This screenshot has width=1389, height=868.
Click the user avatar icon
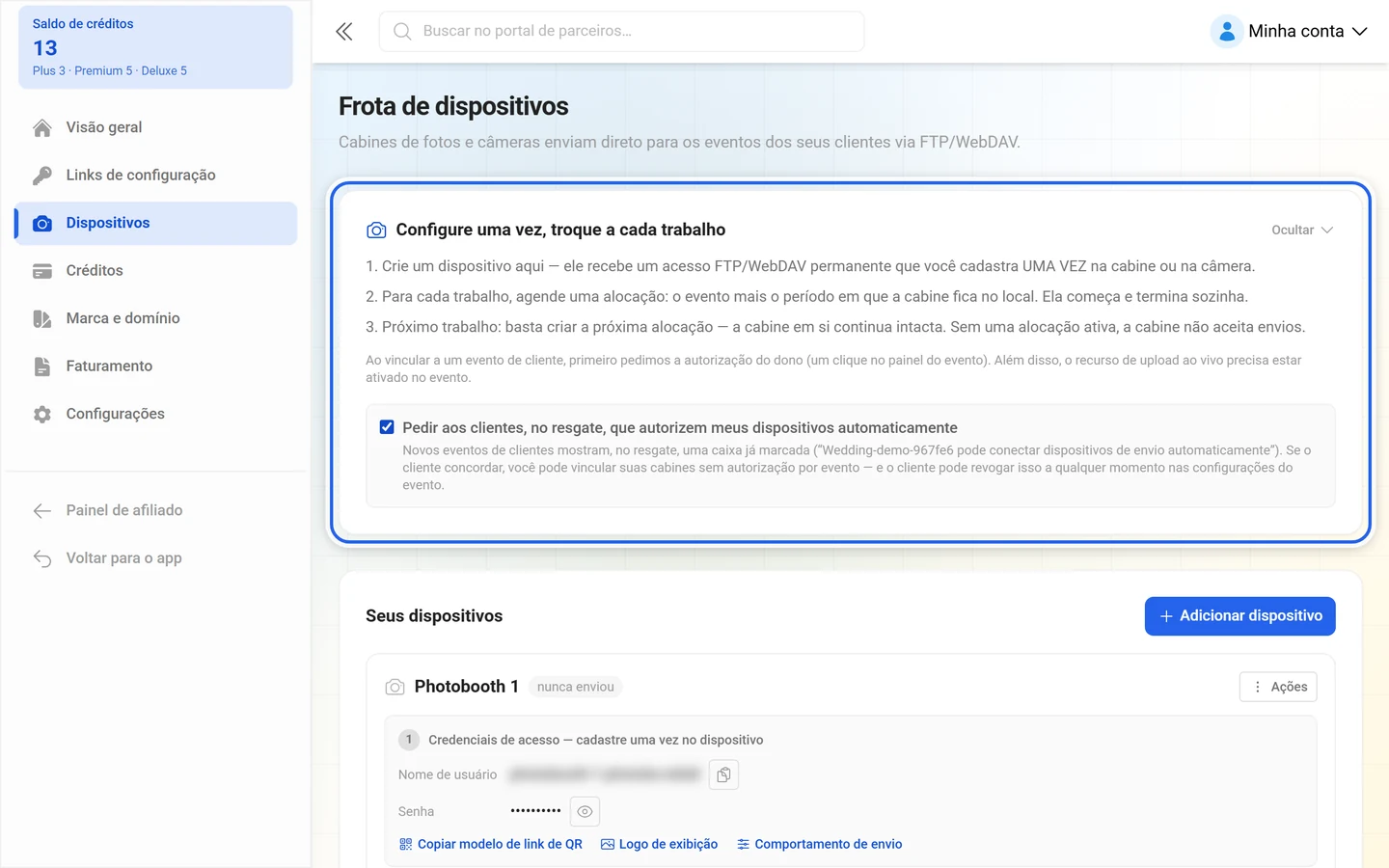tap(1227, 32)
